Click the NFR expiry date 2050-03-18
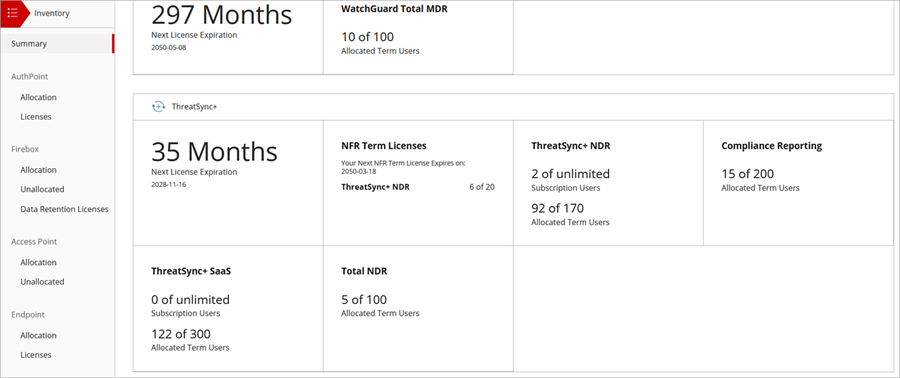900x378 pixels. point(359,172)
